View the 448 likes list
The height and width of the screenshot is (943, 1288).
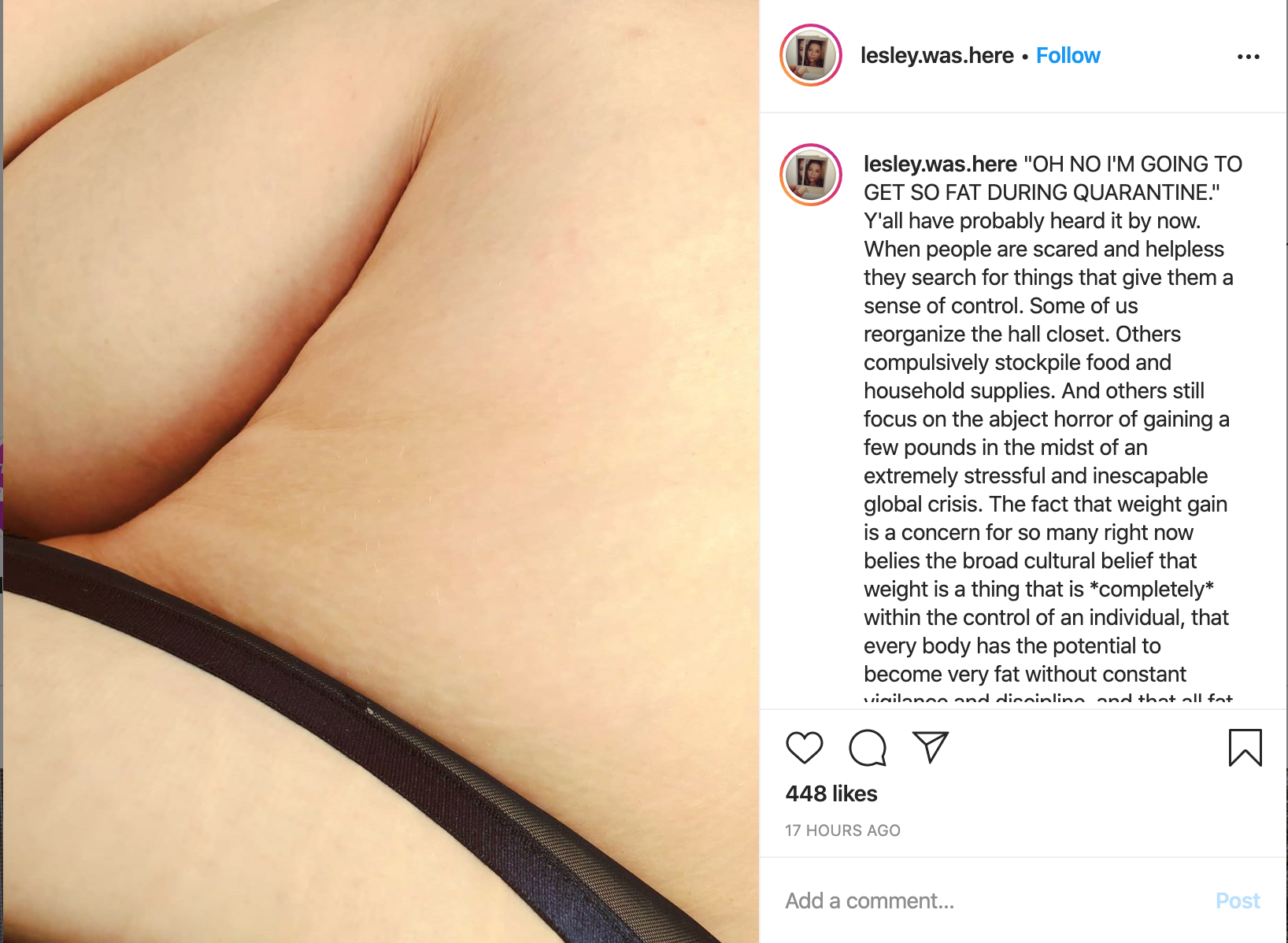coord(831,793)
